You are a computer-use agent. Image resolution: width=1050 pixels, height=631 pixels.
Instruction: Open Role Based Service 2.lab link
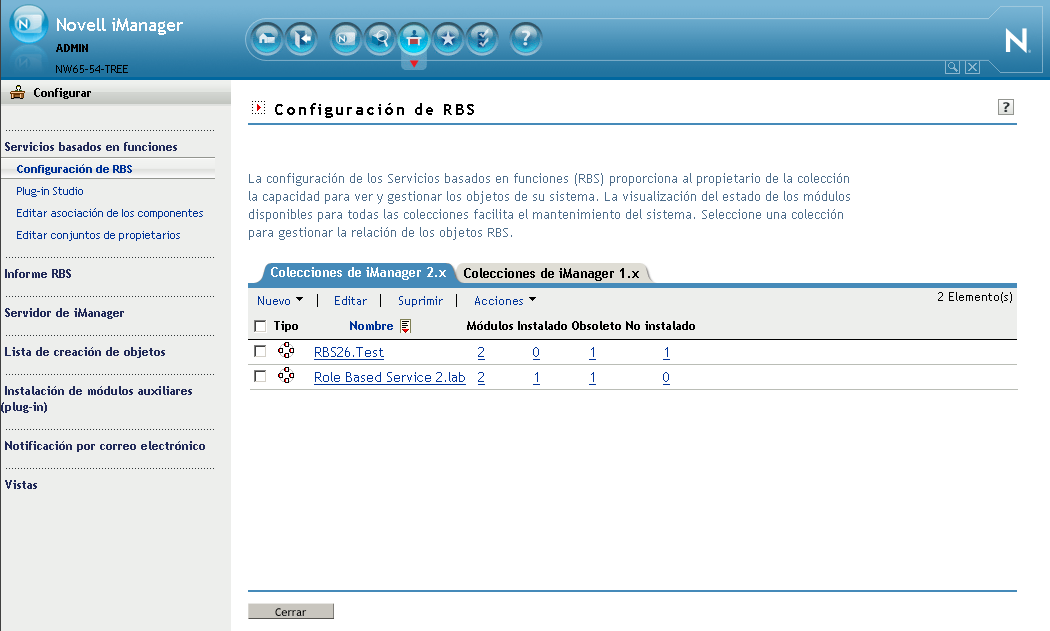(x=390, y=377)
